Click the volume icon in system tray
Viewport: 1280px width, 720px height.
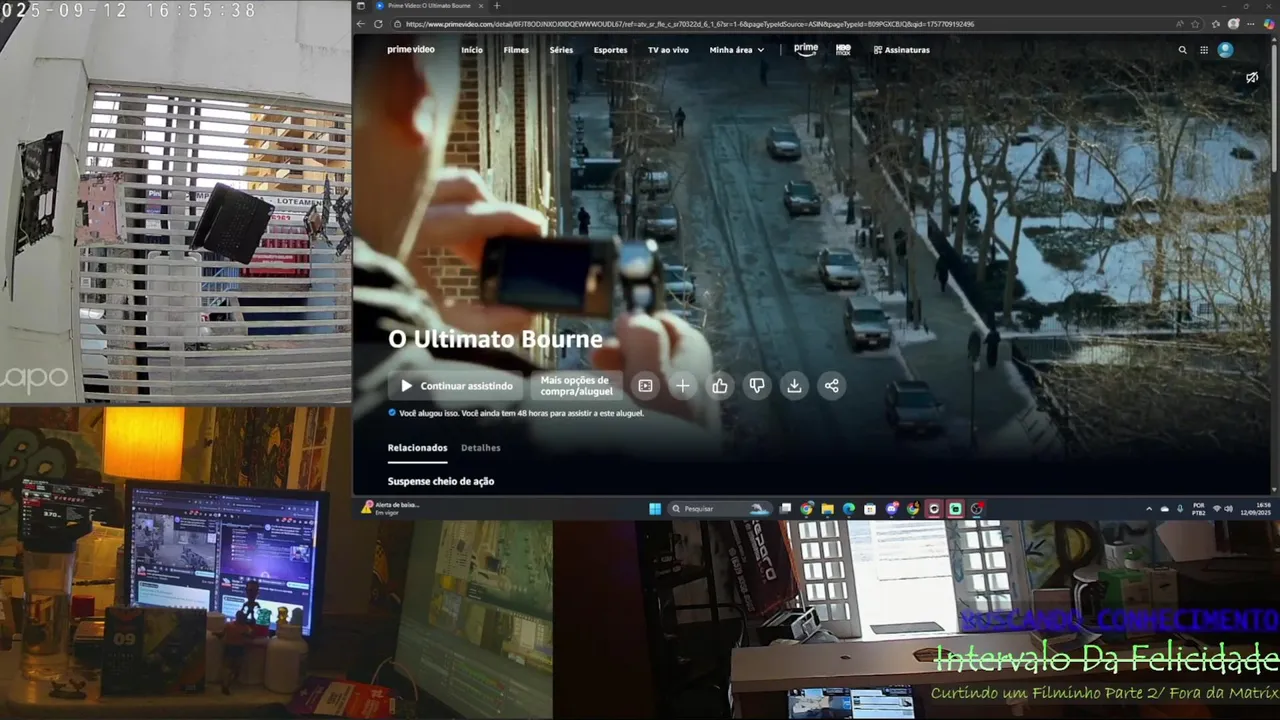point(1229,509)
